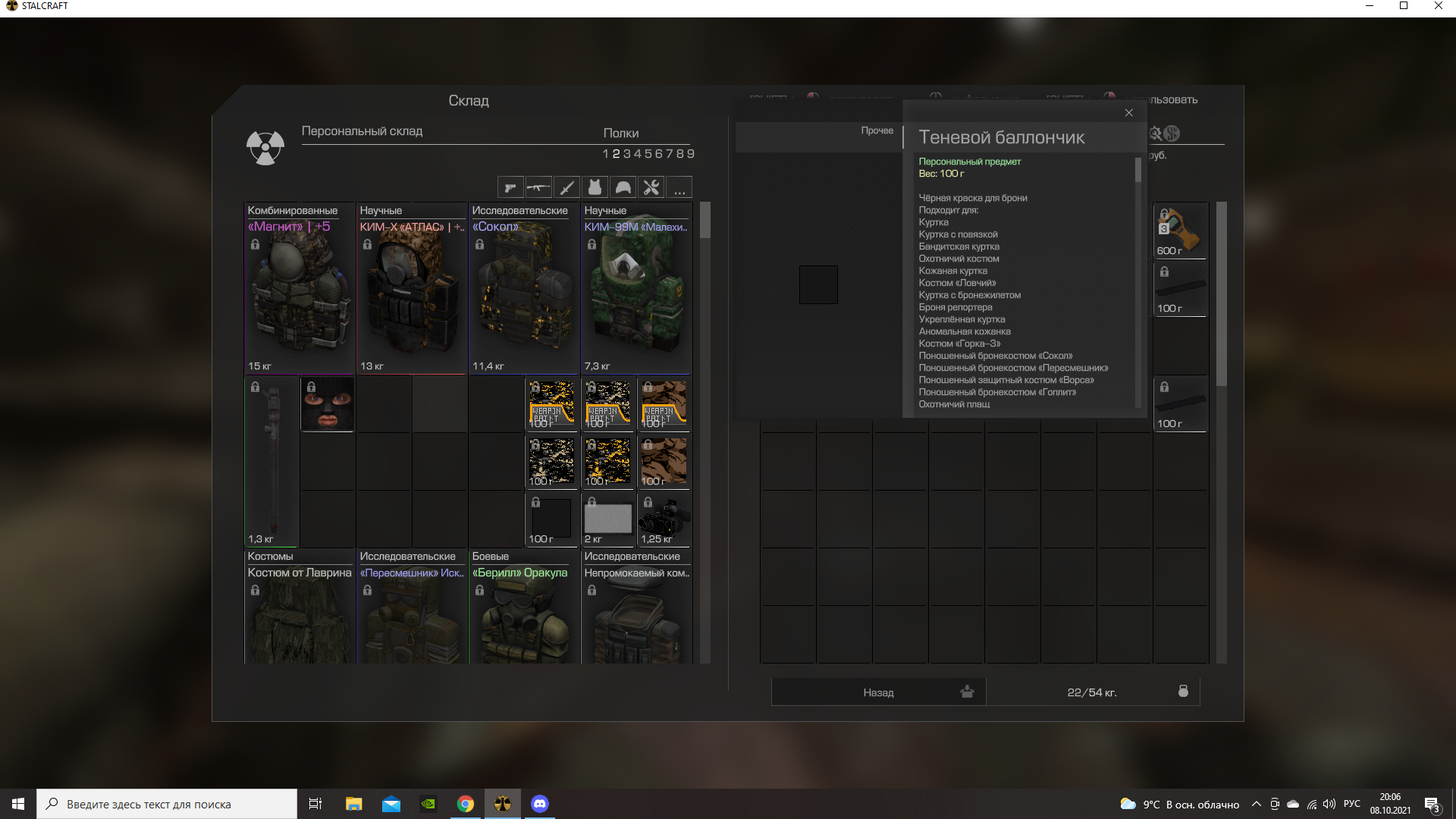Click the volume speaker tray icon
The width and height of the screenshot is (1456, 819).
point(1329,804)
